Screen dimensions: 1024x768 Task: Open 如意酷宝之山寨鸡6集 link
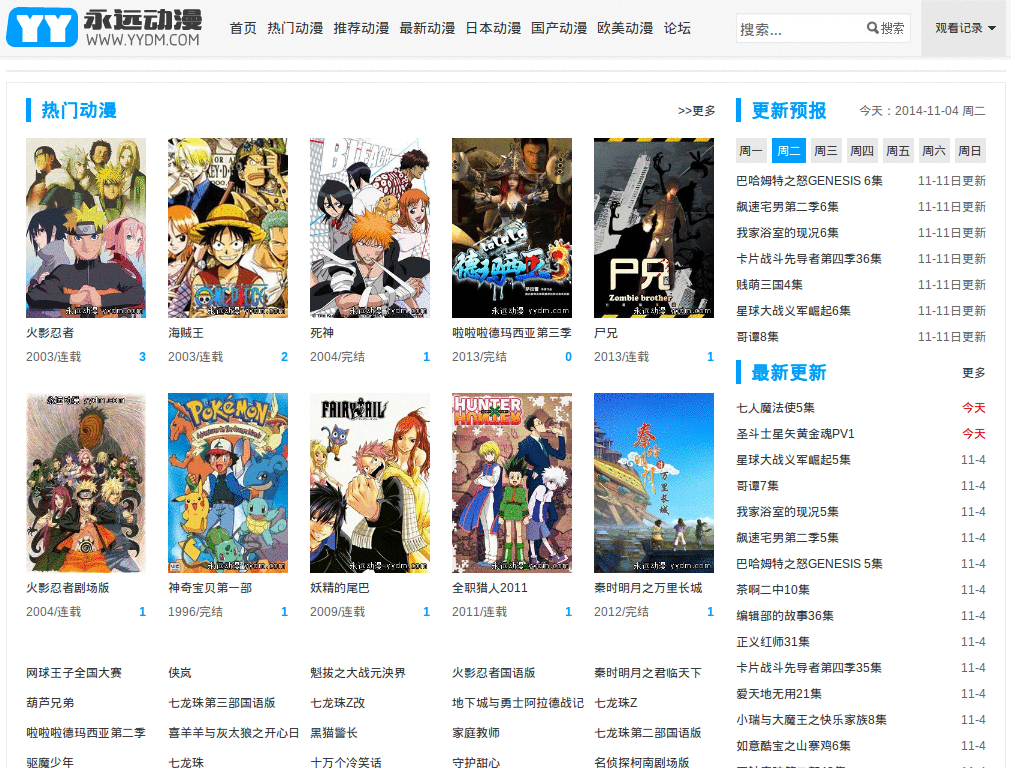click(x=793, y=746)
